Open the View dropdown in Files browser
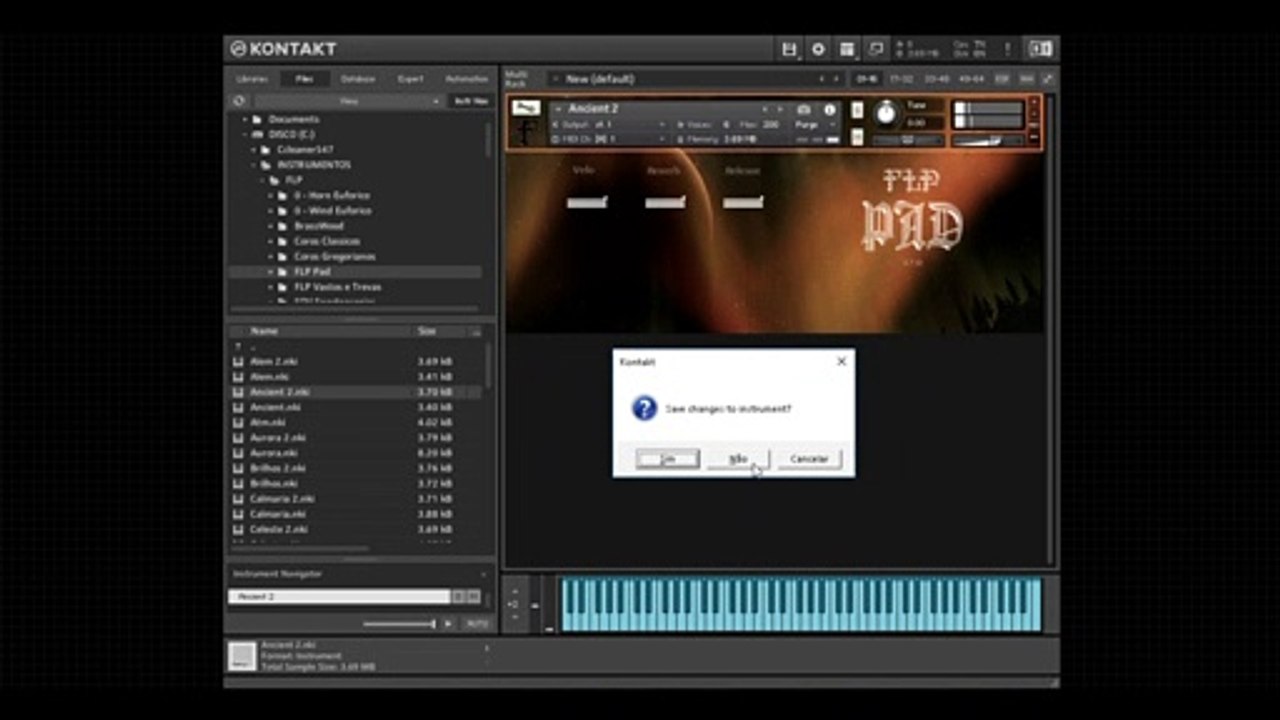The height and width of the screenshot is (720, 1280). [348, 101]
